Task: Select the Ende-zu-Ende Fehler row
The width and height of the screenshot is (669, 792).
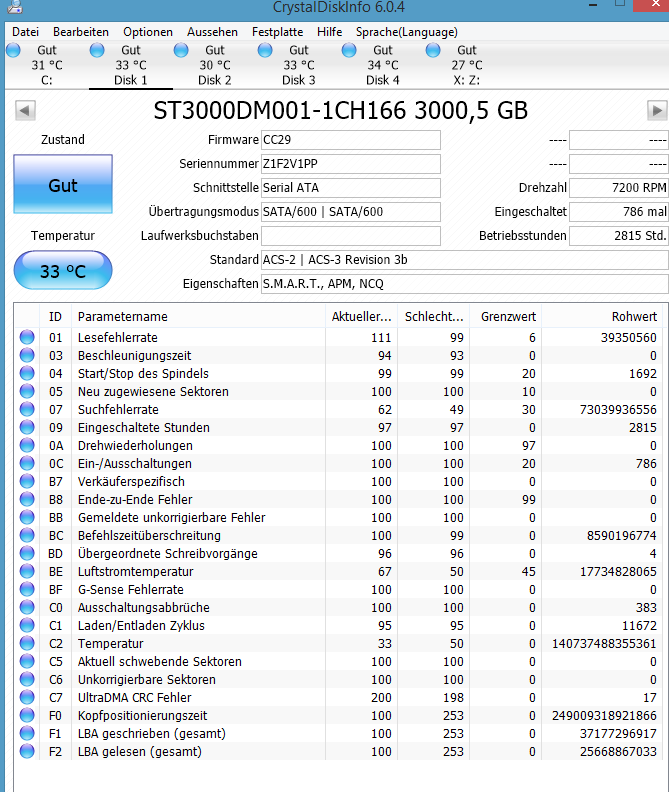Action: (x=338, y=499)
